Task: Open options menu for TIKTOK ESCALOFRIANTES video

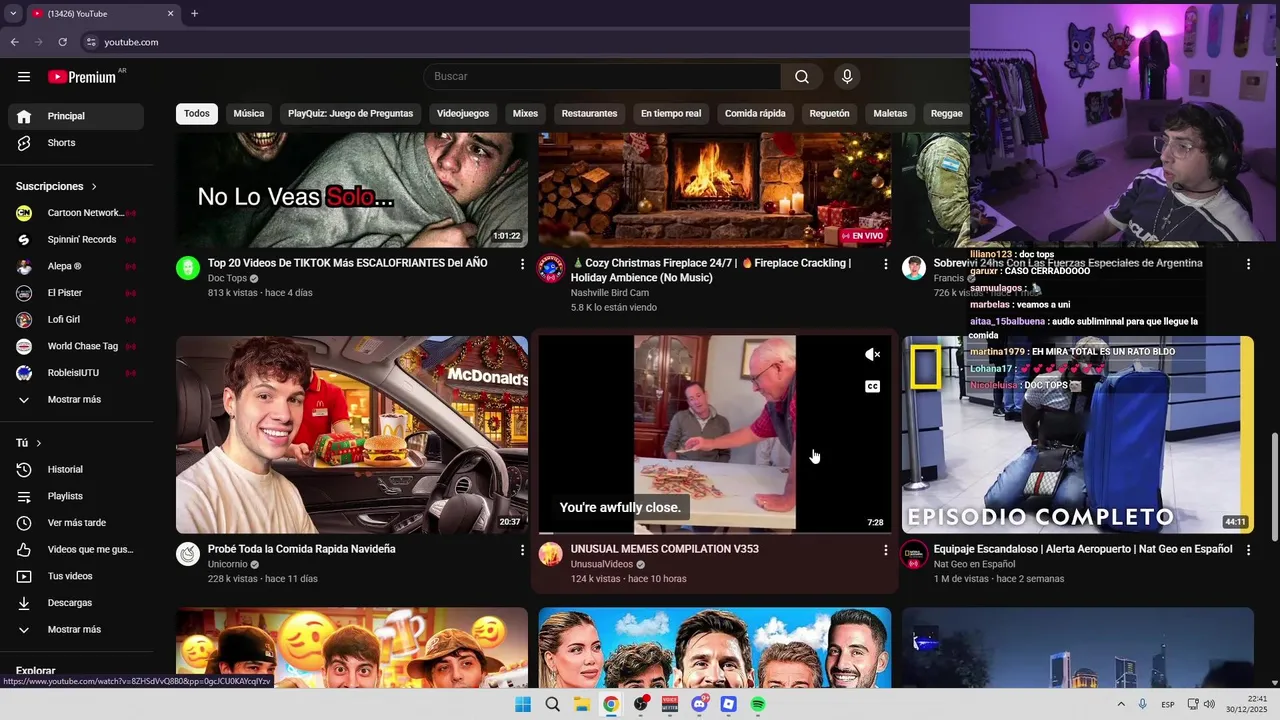Action: (x=522, y=264)
